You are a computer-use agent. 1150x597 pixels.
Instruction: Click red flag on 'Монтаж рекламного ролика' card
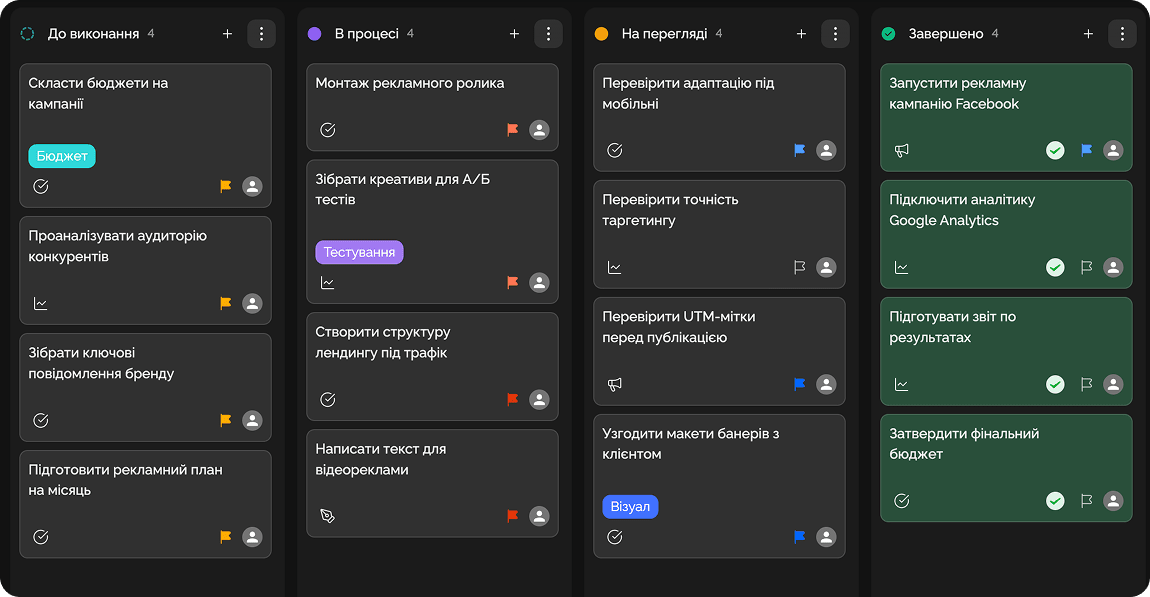(513, 130)
